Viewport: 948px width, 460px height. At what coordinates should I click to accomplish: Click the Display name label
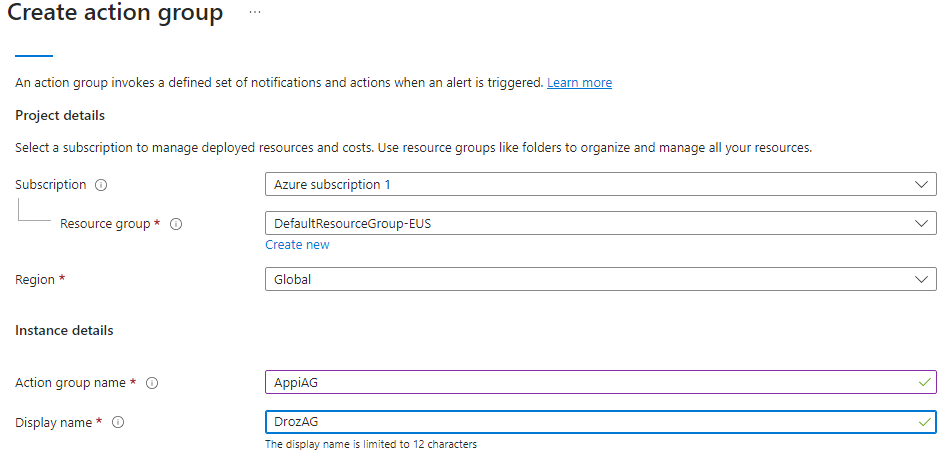point(53,423)
